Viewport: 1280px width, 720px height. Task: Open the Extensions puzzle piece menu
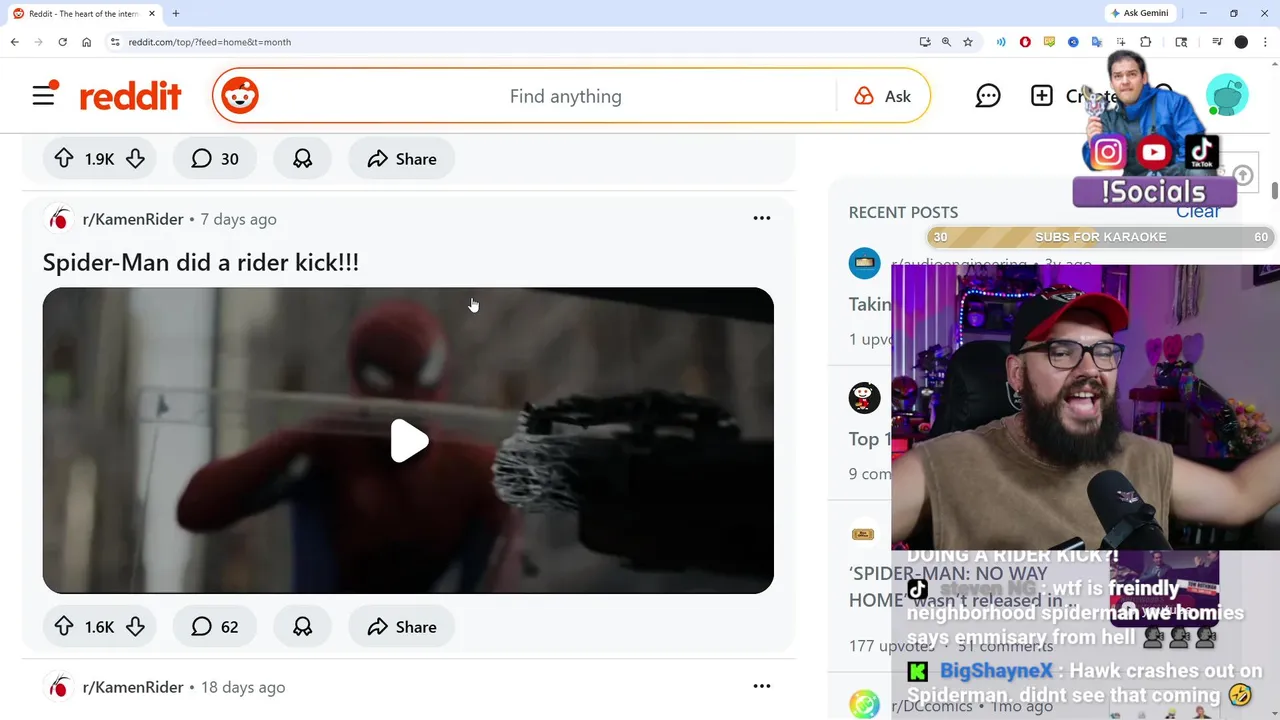click(1146, 42)
